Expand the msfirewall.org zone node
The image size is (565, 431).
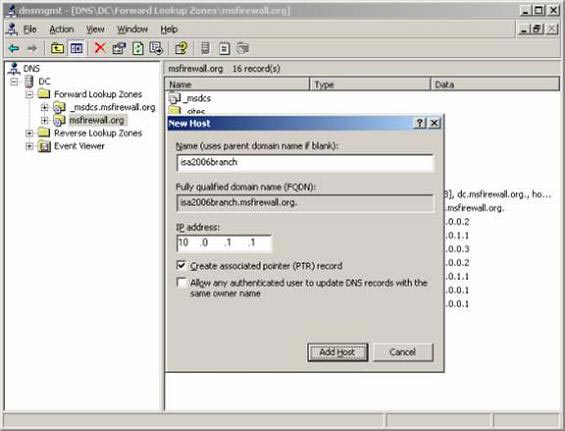[44, 120]
